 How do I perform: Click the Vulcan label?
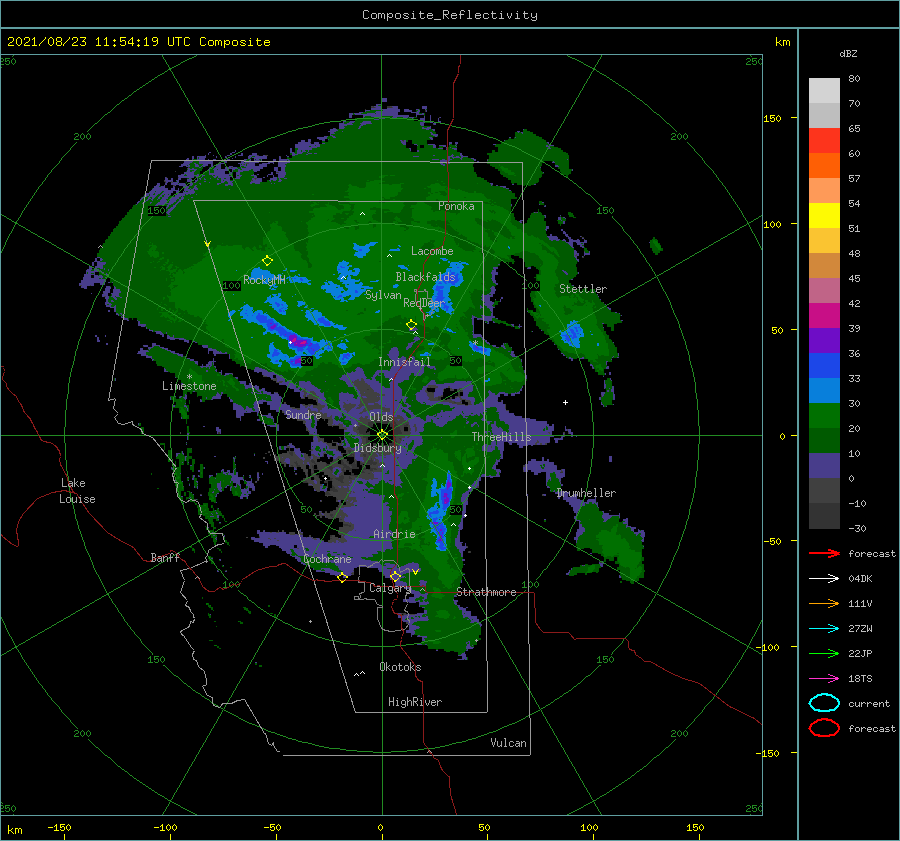point(508,743)
